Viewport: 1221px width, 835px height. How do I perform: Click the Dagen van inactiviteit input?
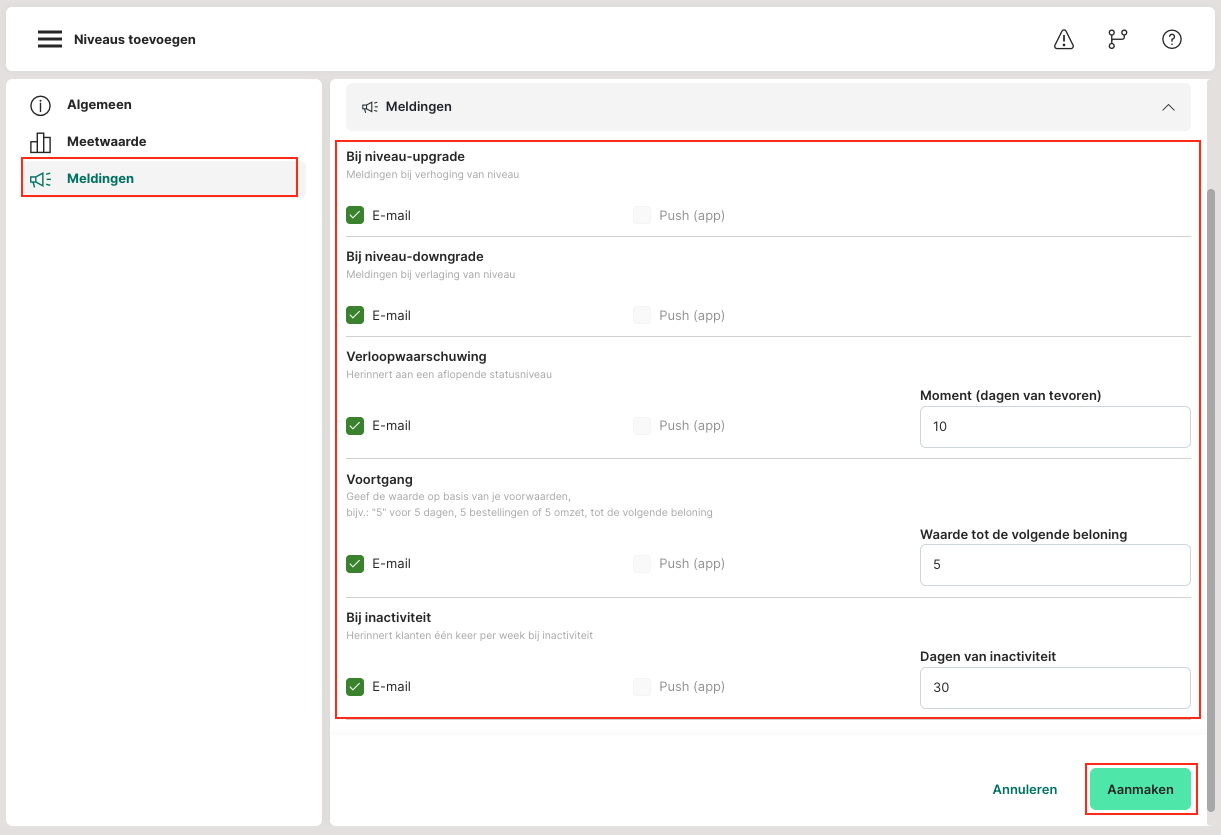pyautogui.click(x=1054, y=688)
